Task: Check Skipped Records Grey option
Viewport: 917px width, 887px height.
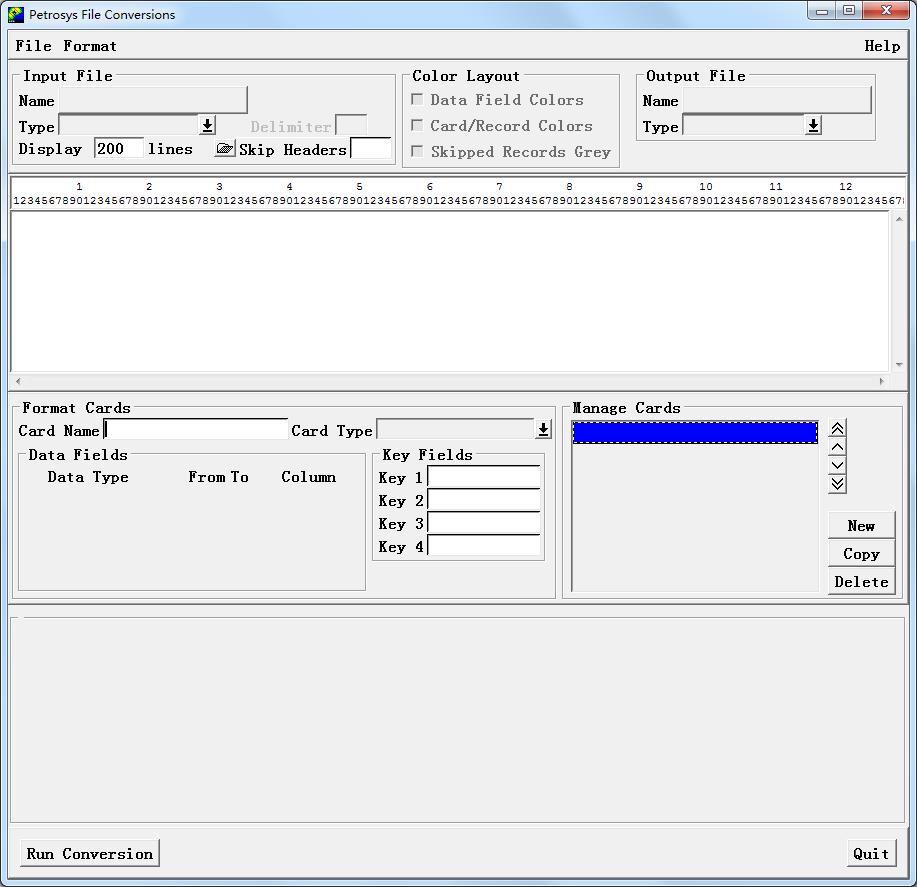Action: click(x=417, y=151)
